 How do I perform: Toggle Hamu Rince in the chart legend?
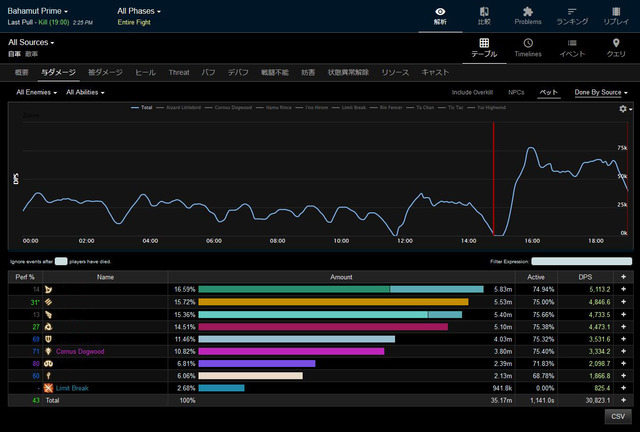pyautogui.click(x=273, y=108)
